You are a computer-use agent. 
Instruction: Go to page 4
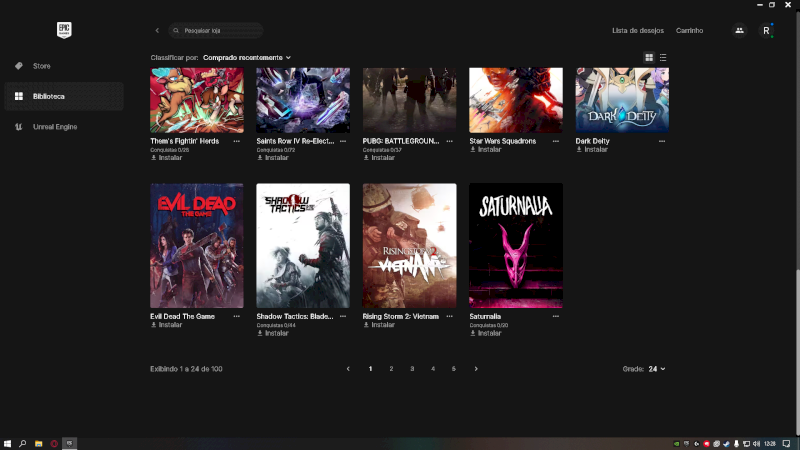coord(433,369)
